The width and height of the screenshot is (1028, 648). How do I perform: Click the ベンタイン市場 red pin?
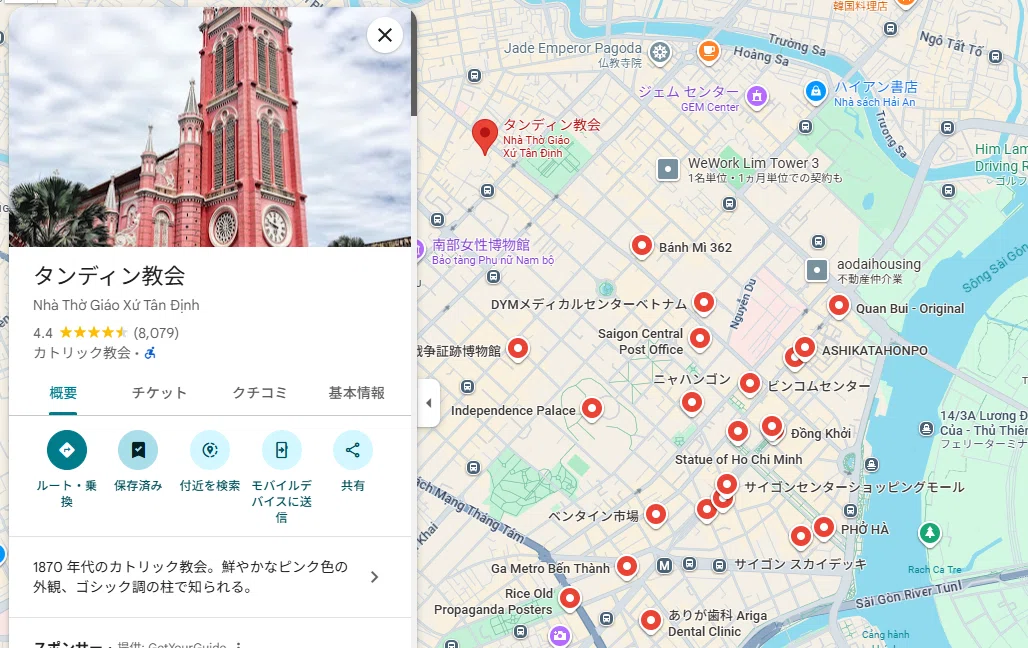click(x=656, y=515)
